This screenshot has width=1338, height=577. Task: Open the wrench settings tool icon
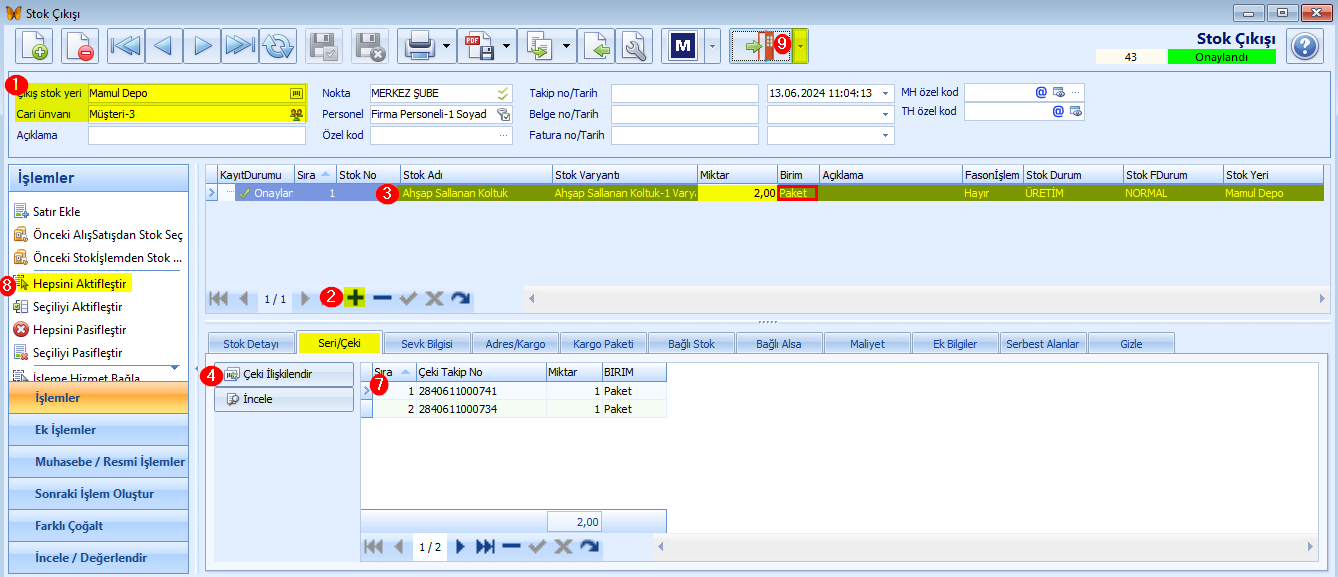point(634,46)
